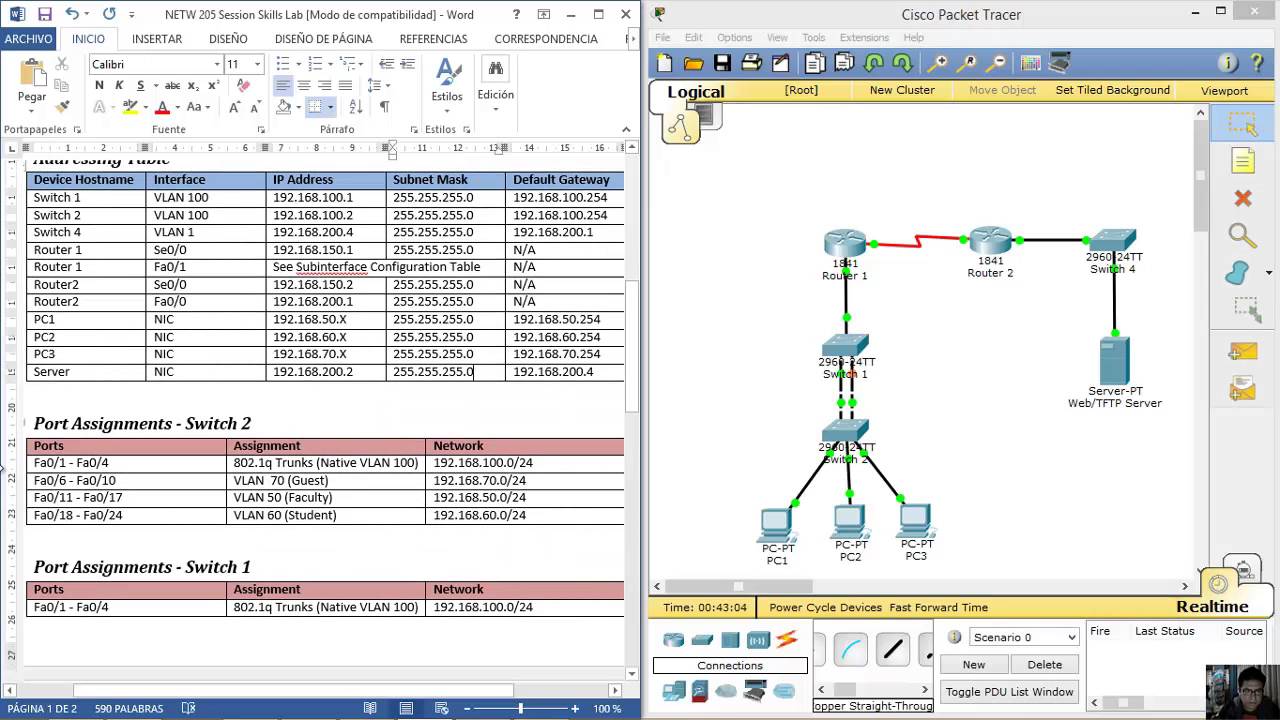The height and width of the screenshot is (720, 1280).
Task: Open the Edición editing menu
Action: 495,82
